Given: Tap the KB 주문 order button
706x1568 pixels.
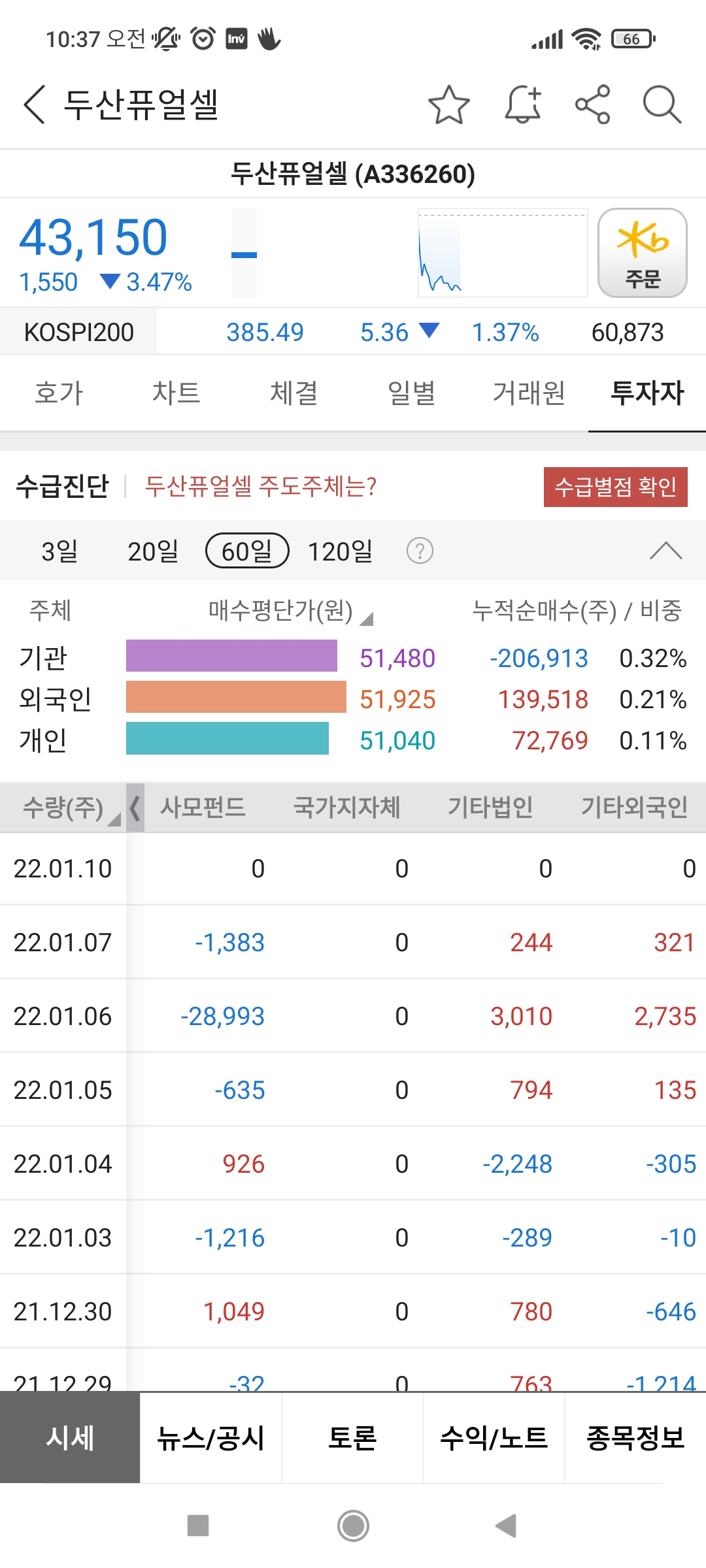Looking at the screenshot, I should 643,253.
